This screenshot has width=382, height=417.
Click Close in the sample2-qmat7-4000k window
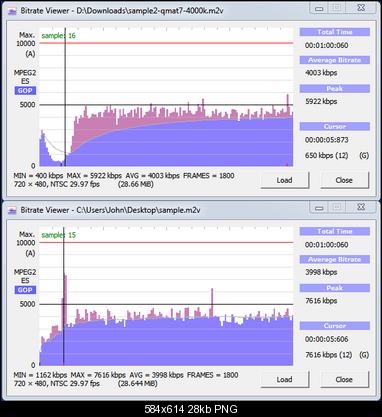pos(344,180)
